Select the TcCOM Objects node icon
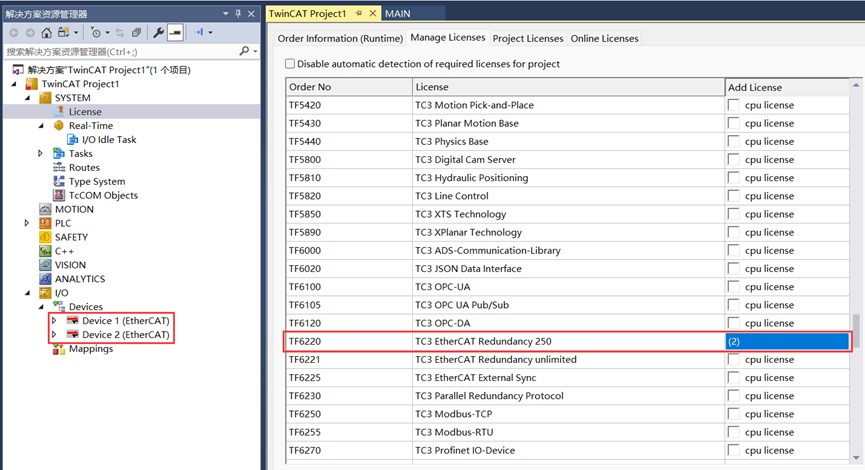This screenshot has height=470, width=865. coord(59,195)
